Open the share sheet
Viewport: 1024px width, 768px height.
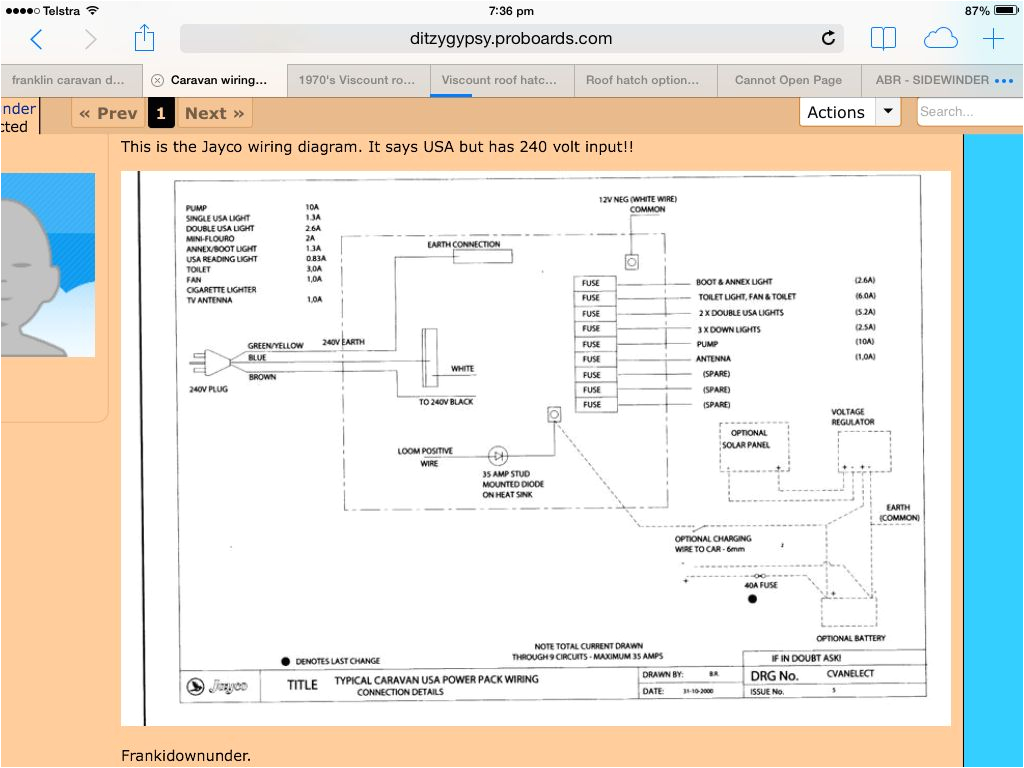[x=144, y=38]
